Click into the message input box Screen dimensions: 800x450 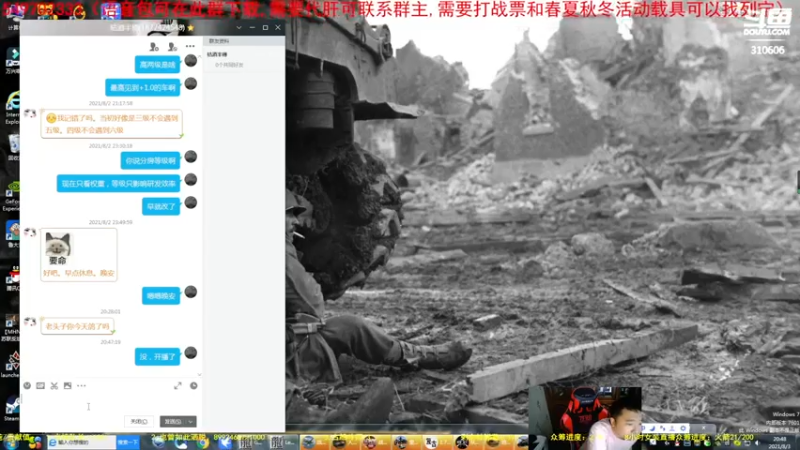111,405
